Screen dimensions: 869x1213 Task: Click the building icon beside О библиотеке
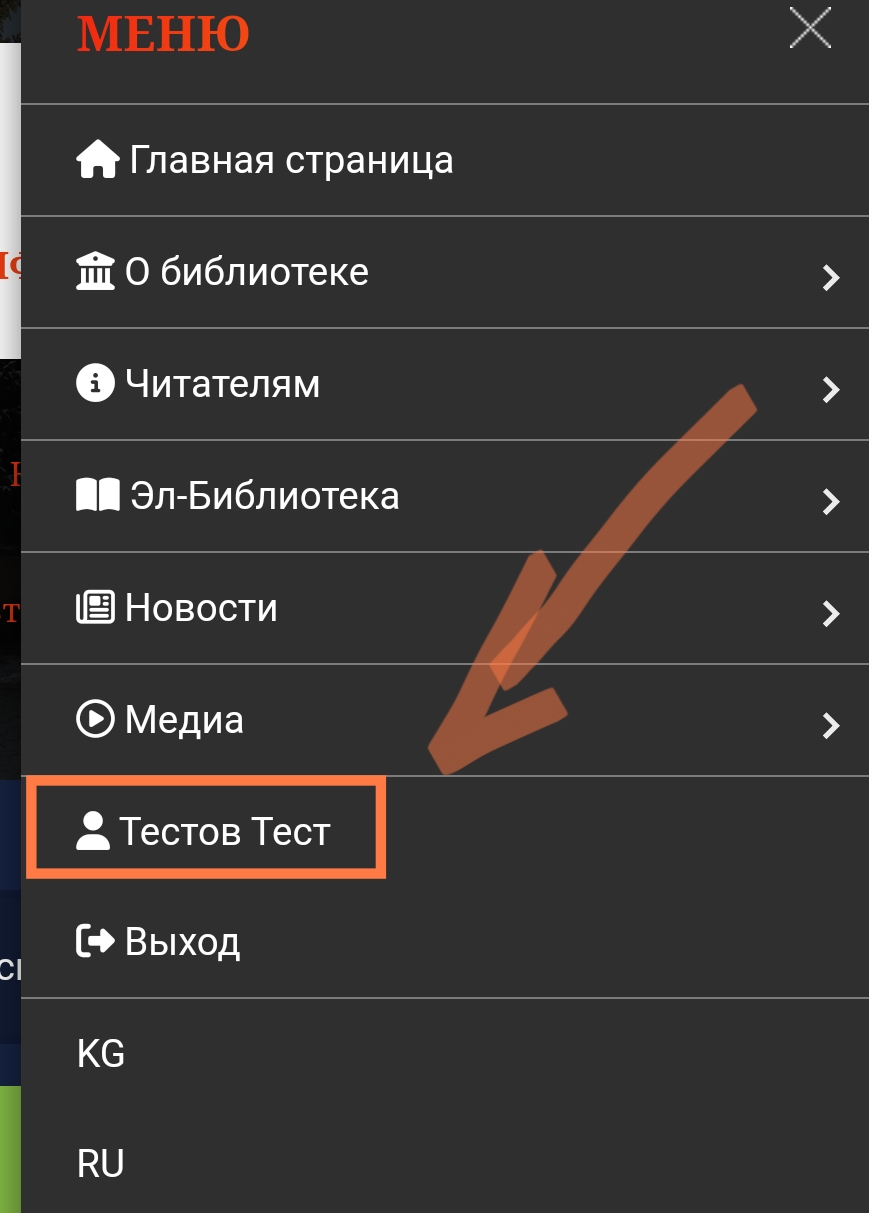tap(96, 272)
